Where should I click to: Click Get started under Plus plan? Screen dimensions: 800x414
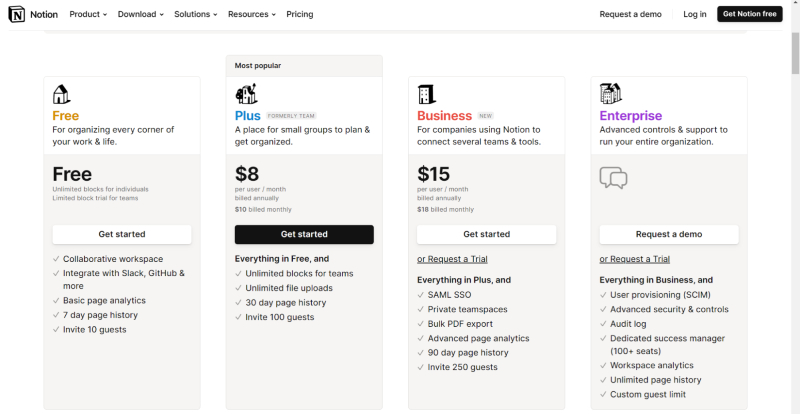coord(304,234)
